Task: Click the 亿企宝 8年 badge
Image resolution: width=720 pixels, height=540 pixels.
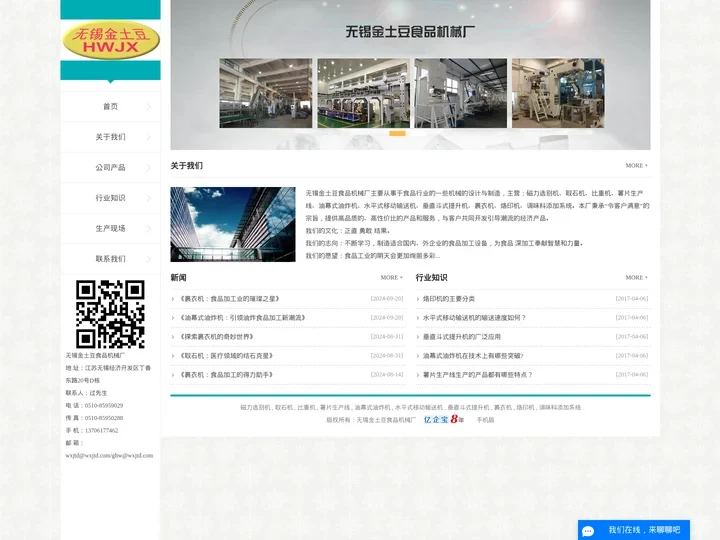Action: click(x=444, y=419)
